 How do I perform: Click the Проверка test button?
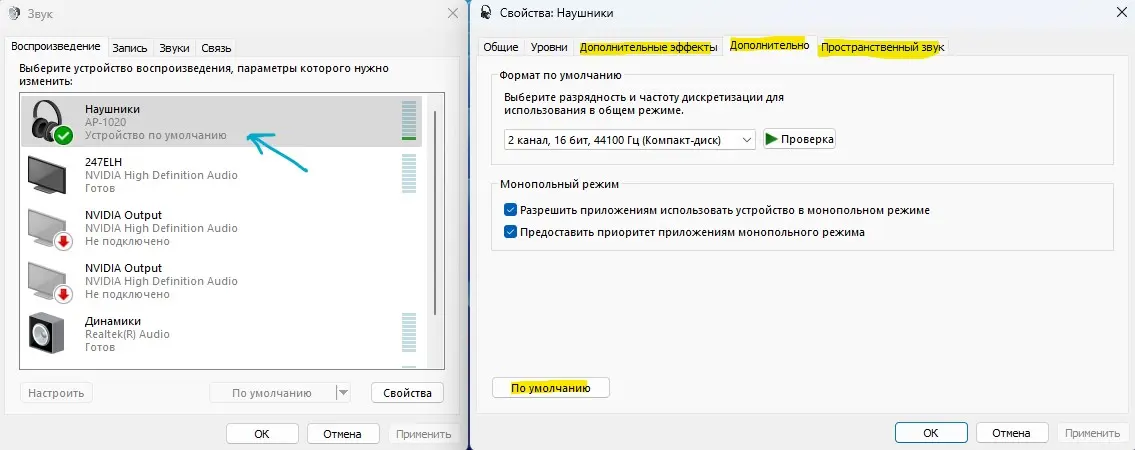(799, 139)
